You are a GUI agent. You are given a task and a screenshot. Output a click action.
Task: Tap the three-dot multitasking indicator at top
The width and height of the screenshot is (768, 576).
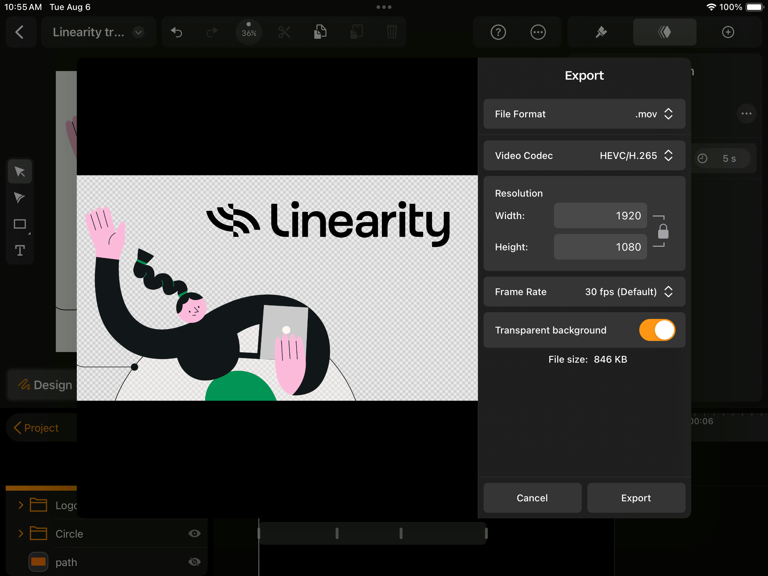click(384, 7)
